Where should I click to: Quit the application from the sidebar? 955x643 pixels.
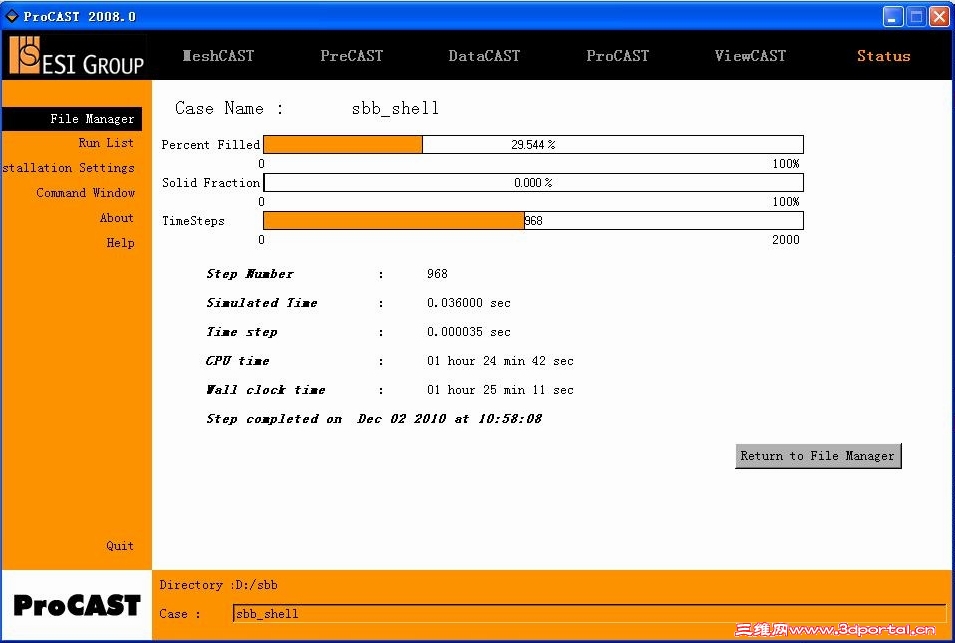coord(120,546)
